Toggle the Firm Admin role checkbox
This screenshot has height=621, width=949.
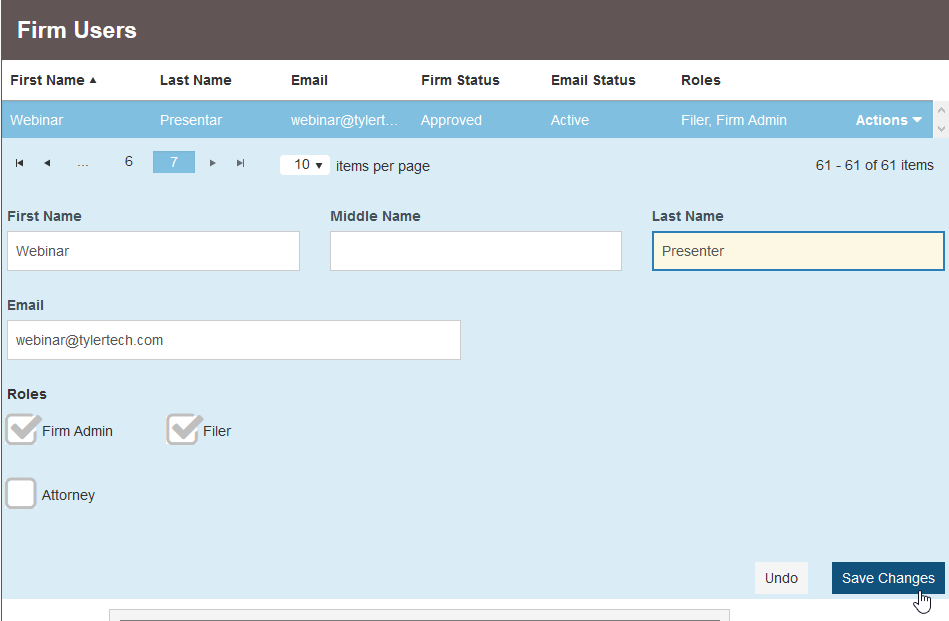(x=21, y=430)
